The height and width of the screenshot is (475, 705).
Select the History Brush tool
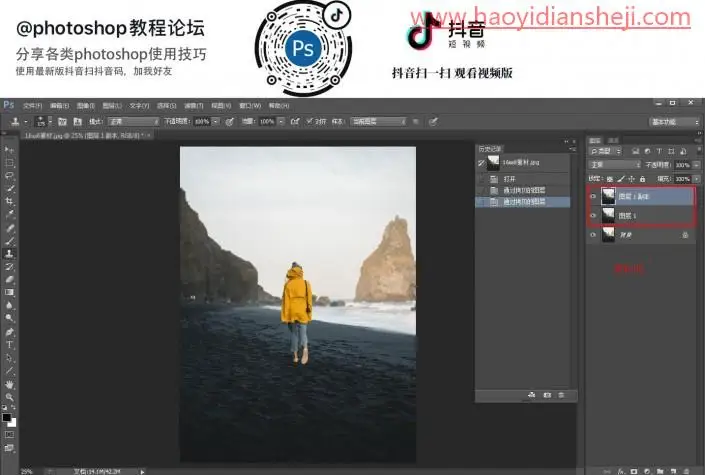click(9, 267)
